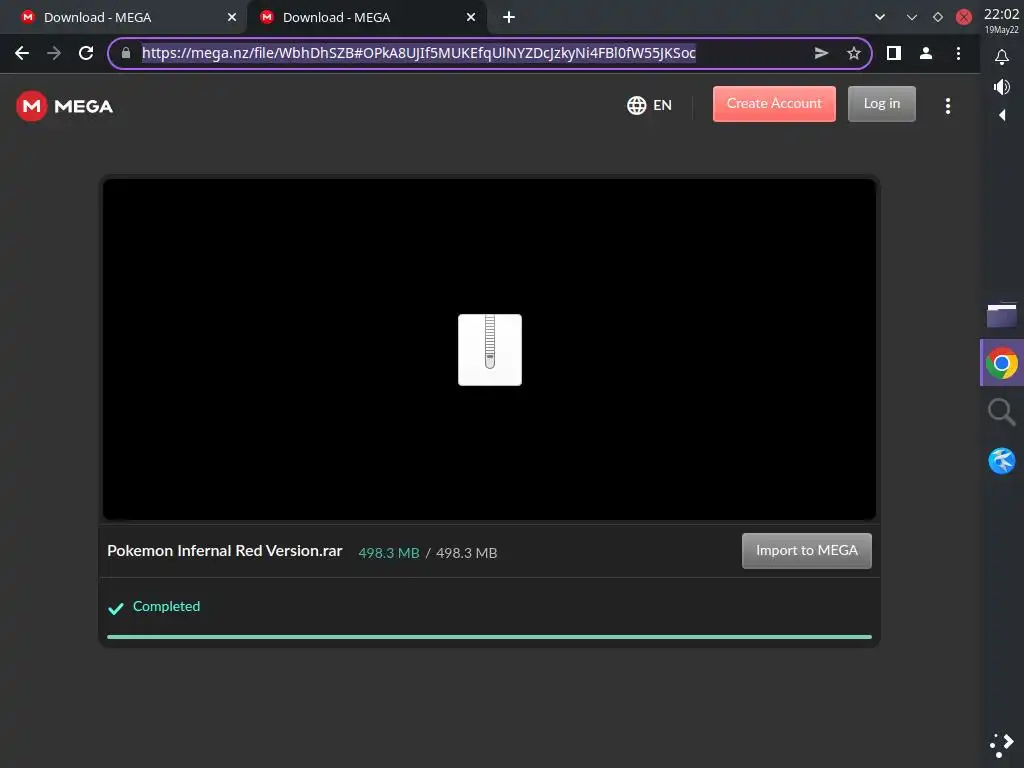Image resolution: width=1024 pixels, height=768 pixels.
Task: Launch the blue bird app in the dock
Action: click(1002, 460)
